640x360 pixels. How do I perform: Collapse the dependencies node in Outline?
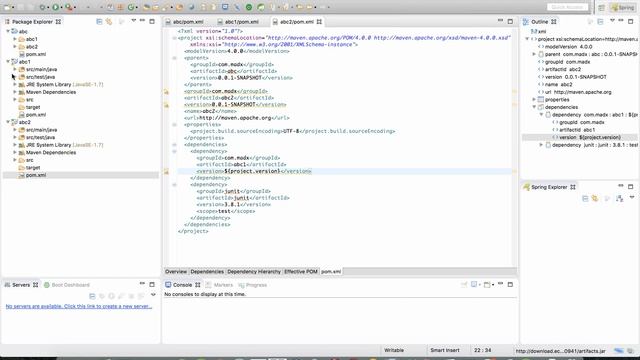pos(534,107)
